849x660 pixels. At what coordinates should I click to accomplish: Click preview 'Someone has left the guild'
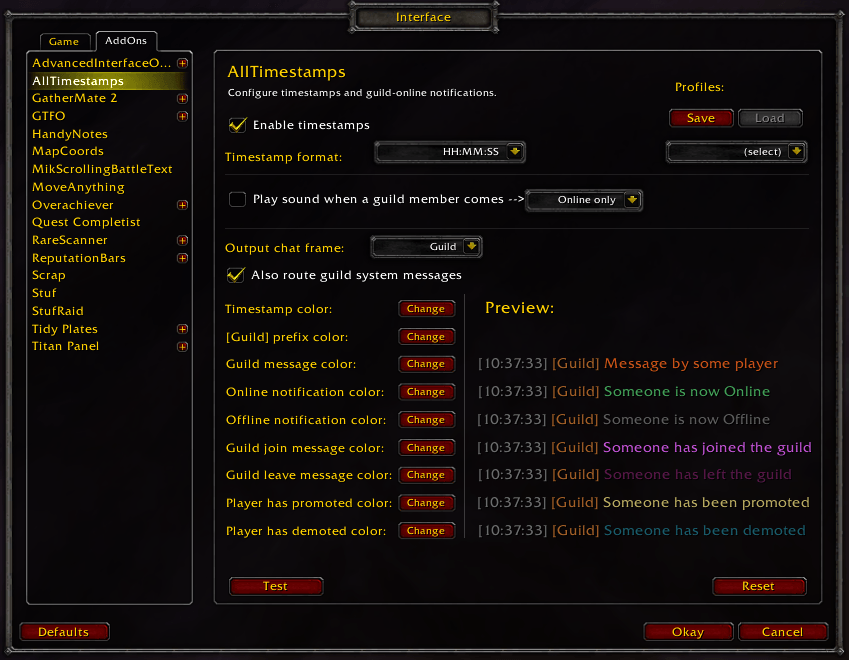point(697,474)
